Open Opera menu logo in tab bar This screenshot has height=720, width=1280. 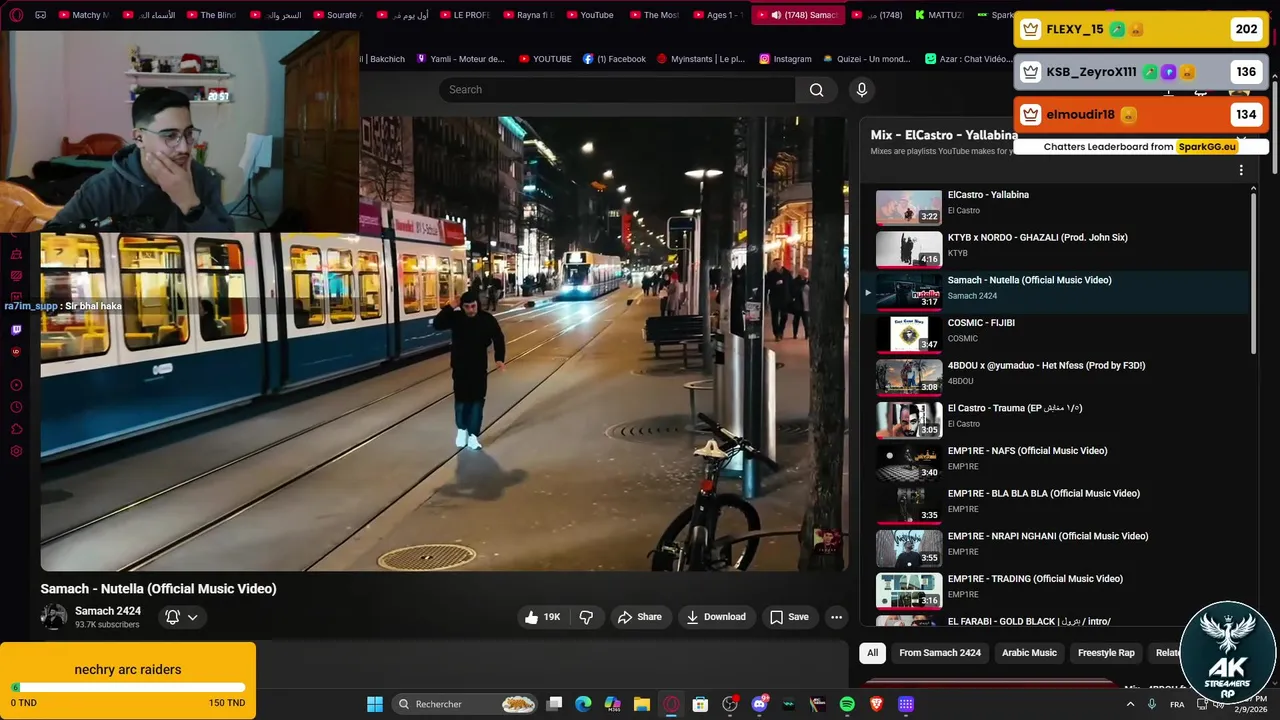16,15
